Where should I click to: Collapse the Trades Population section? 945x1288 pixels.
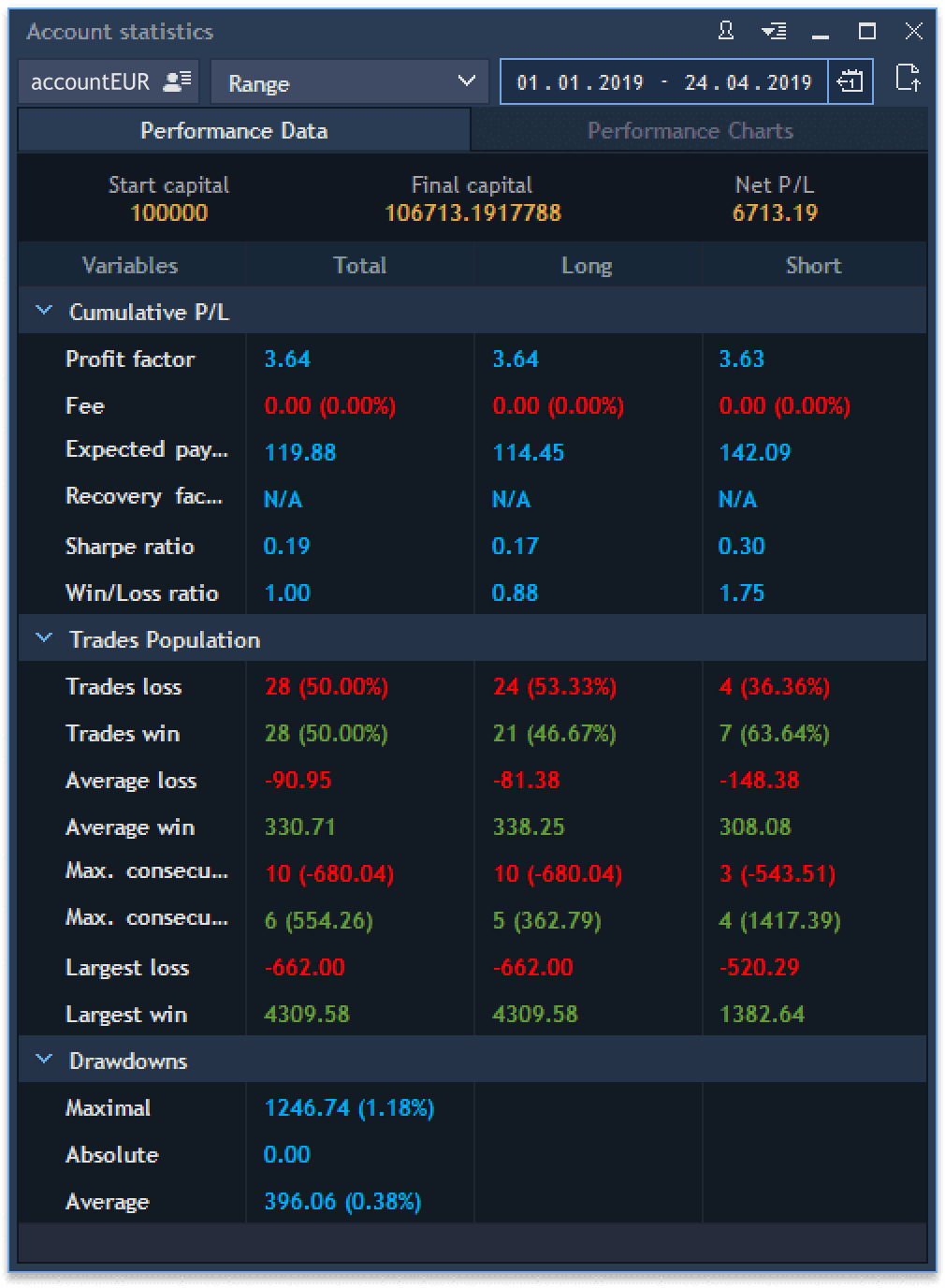[x=42, y=637]
